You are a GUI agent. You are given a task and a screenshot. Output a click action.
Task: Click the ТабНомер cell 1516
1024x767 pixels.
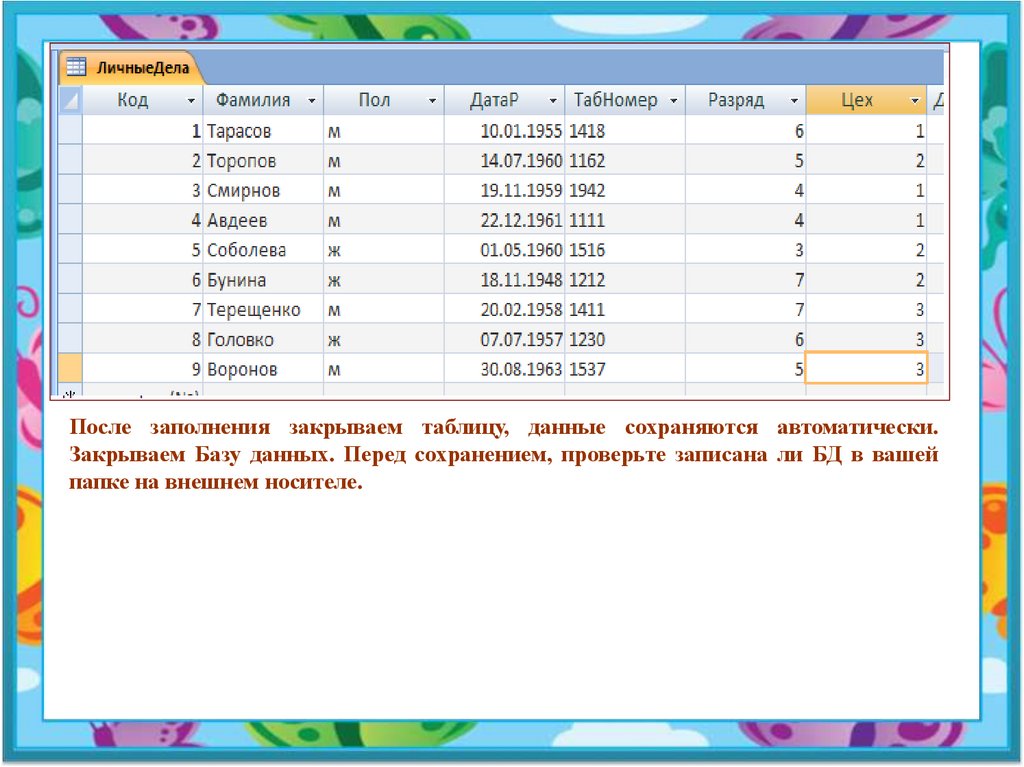click(625, 250)
